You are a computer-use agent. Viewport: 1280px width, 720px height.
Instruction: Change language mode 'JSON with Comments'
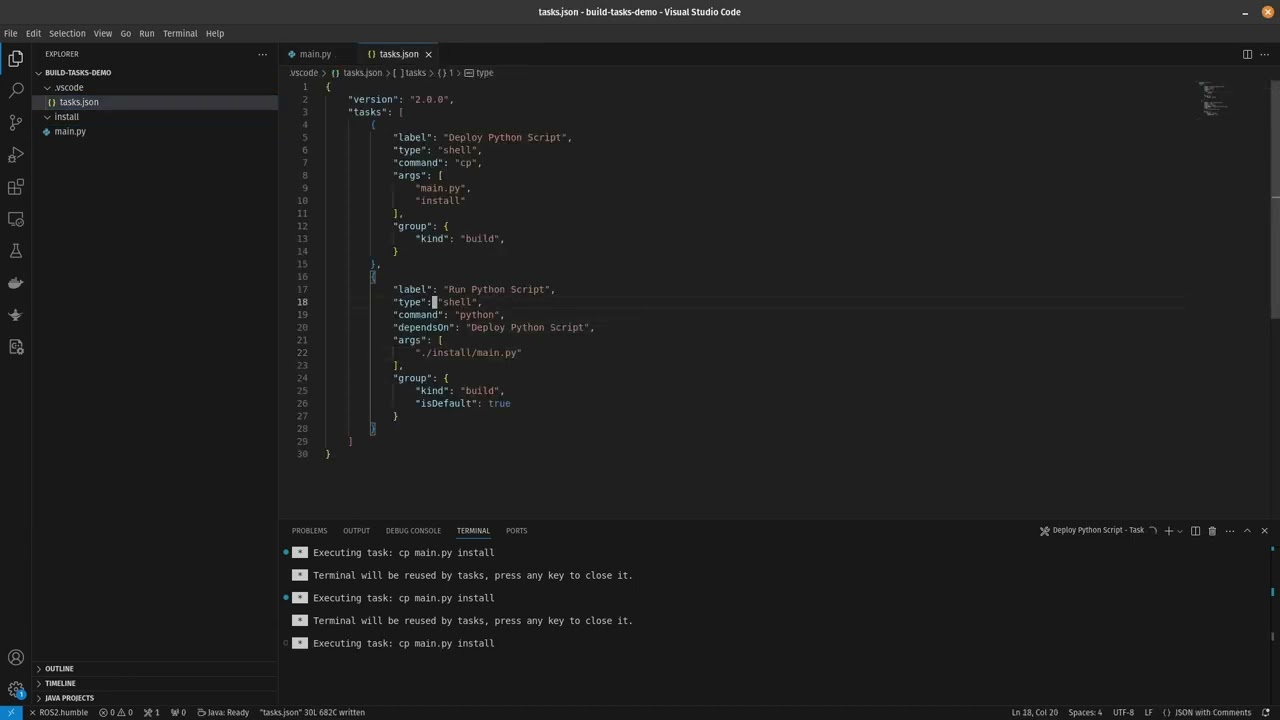click(x=1207, y=713)
